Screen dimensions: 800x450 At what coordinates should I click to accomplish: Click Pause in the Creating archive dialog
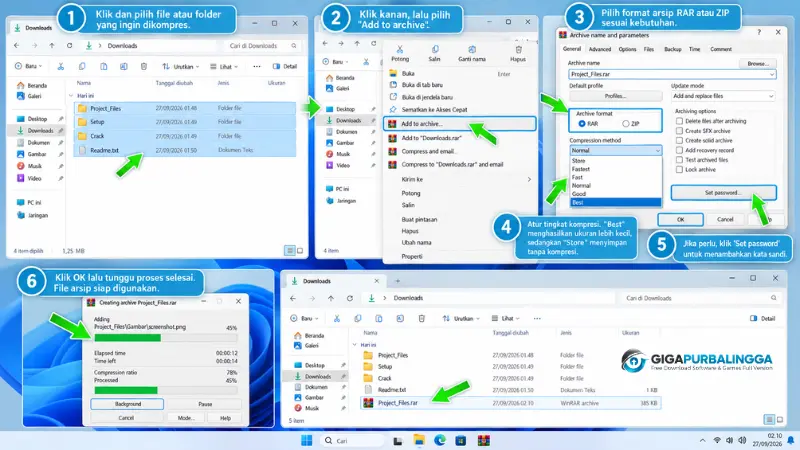[x=205, y=404]
